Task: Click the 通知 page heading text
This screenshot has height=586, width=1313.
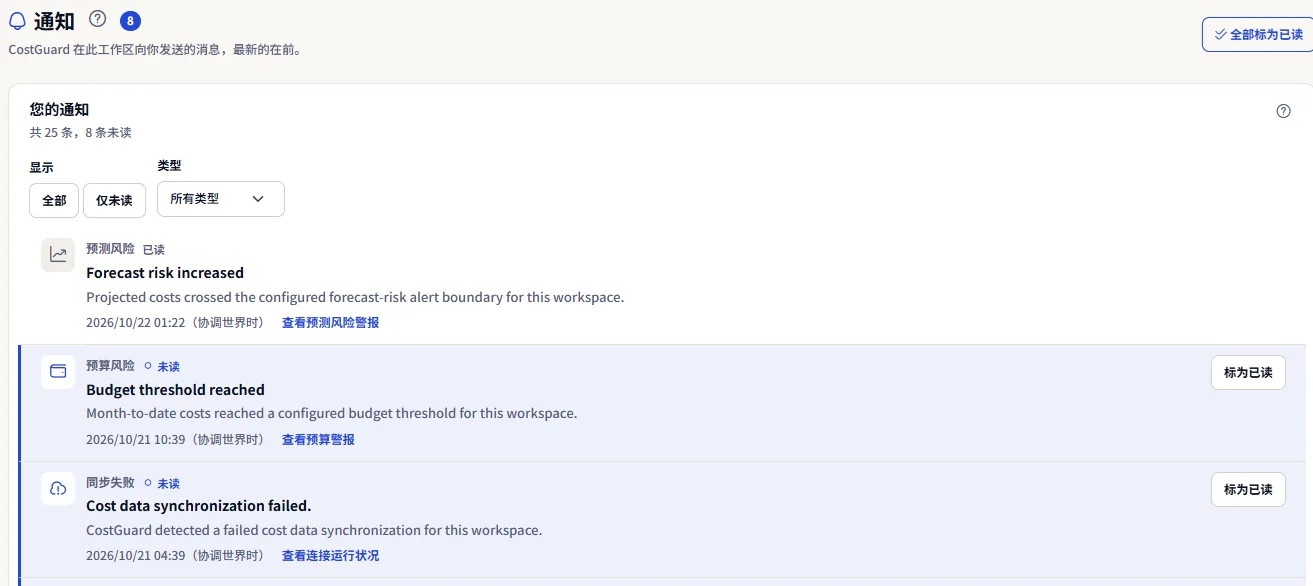Action: click(x=54, y=21)
